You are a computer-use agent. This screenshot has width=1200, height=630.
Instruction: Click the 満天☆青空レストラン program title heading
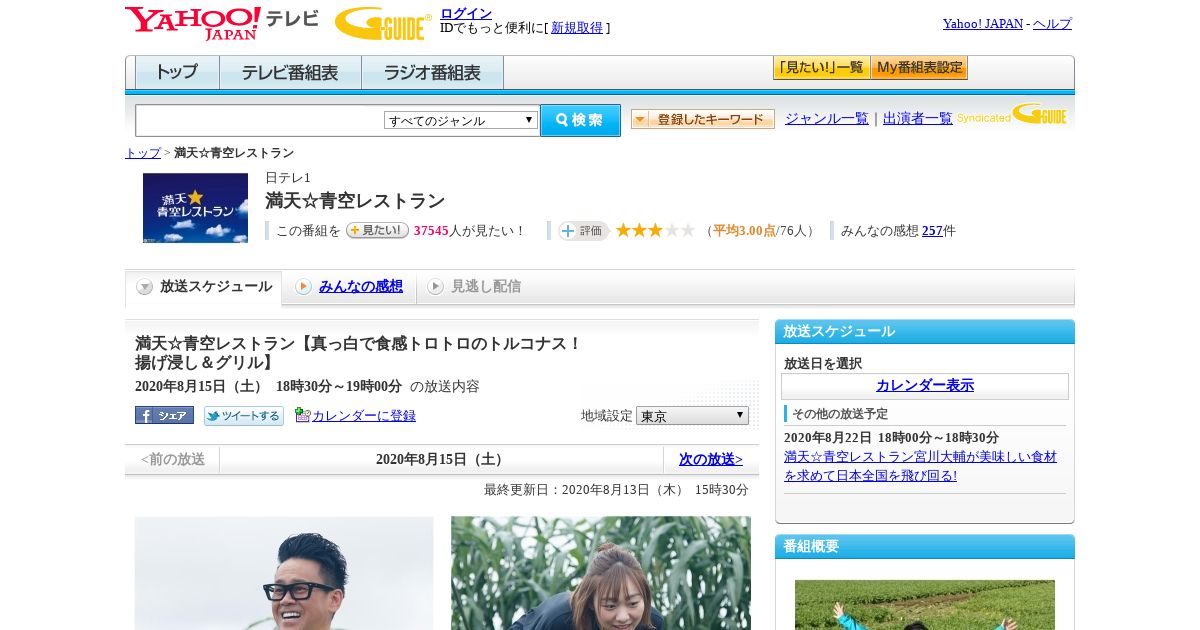pos(355,201)
